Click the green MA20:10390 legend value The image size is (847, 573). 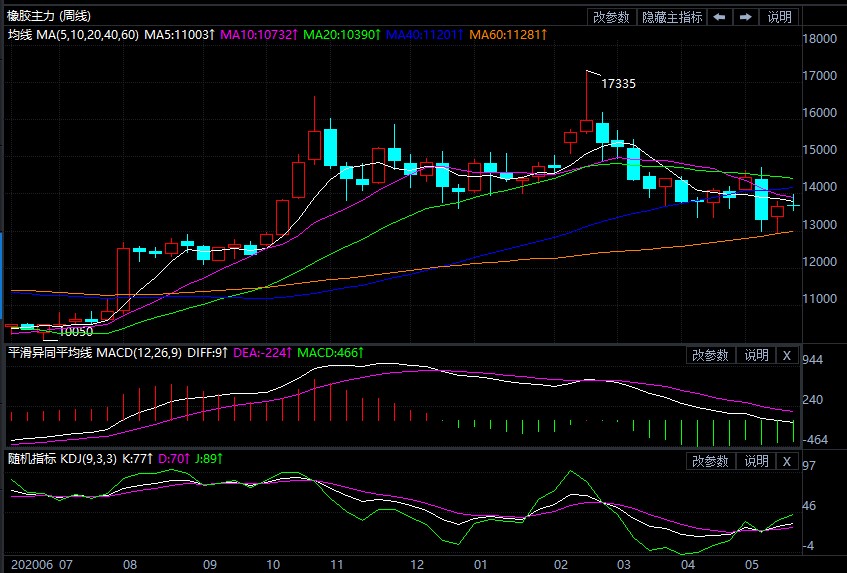(340, 35)
